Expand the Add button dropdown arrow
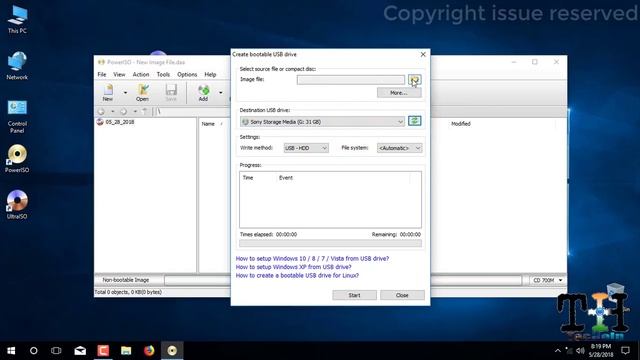The image size is (640, 360). click(220, 93)
